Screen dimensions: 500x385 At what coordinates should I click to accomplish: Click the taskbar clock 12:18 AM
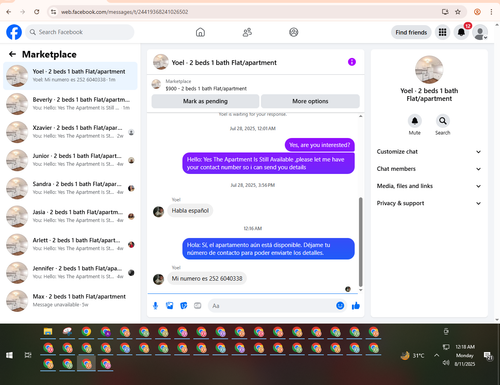click(x=465, y=347)
